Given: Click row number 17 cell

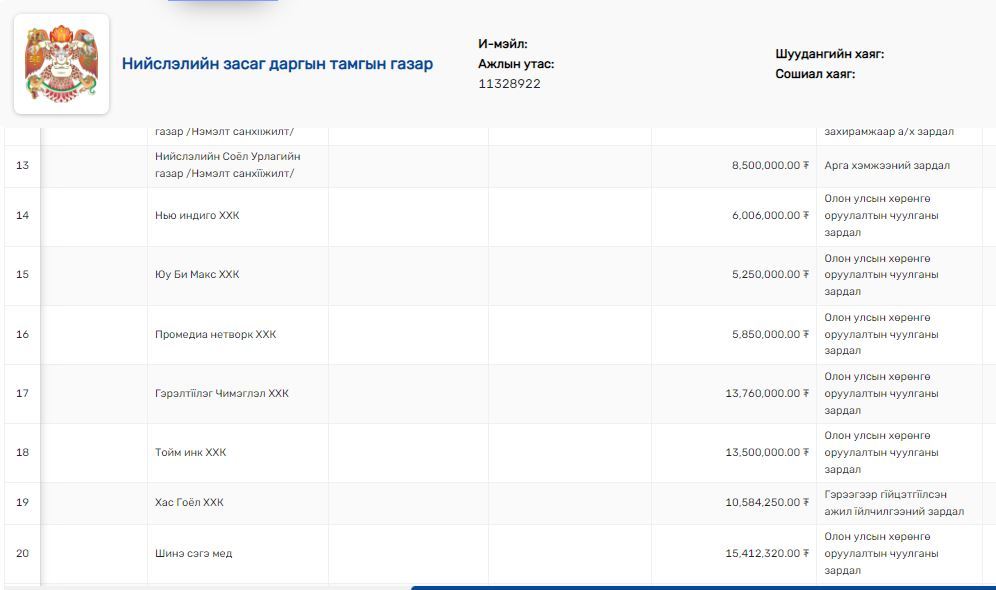Looking at the screenshot, I should click(x=22, y=393).
